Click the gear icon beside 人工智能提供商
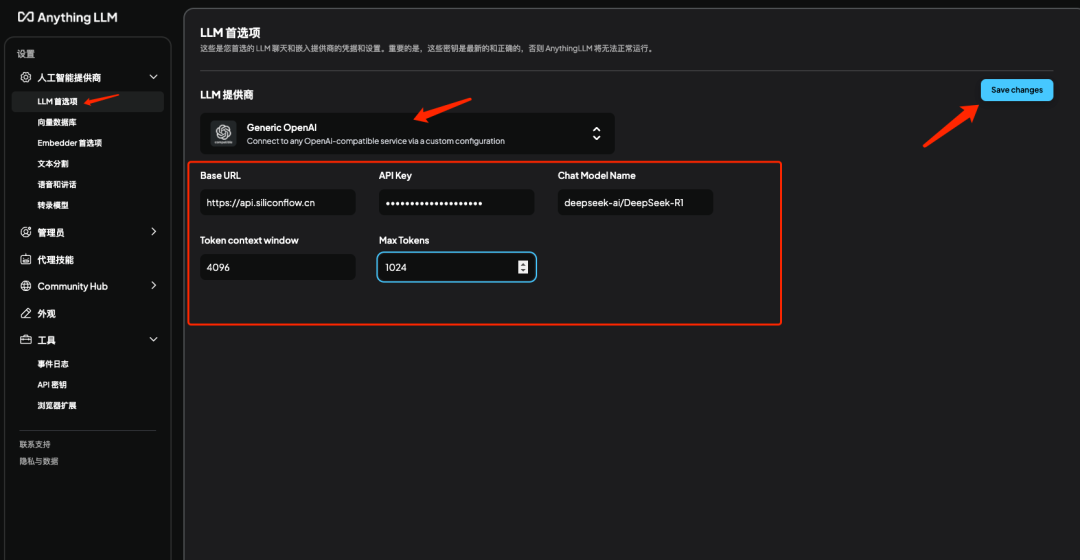This screenshot has width=1080, height=560. 25,77
